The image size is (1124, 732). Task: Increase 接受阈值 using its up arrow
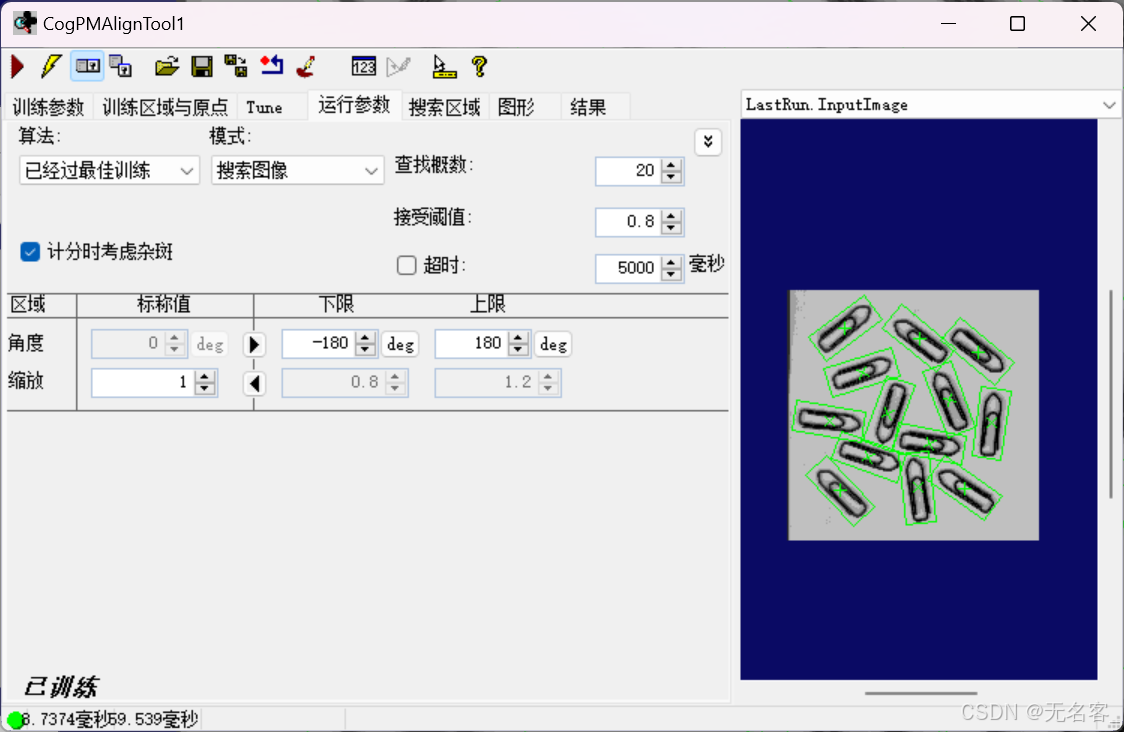coord(671,215)
